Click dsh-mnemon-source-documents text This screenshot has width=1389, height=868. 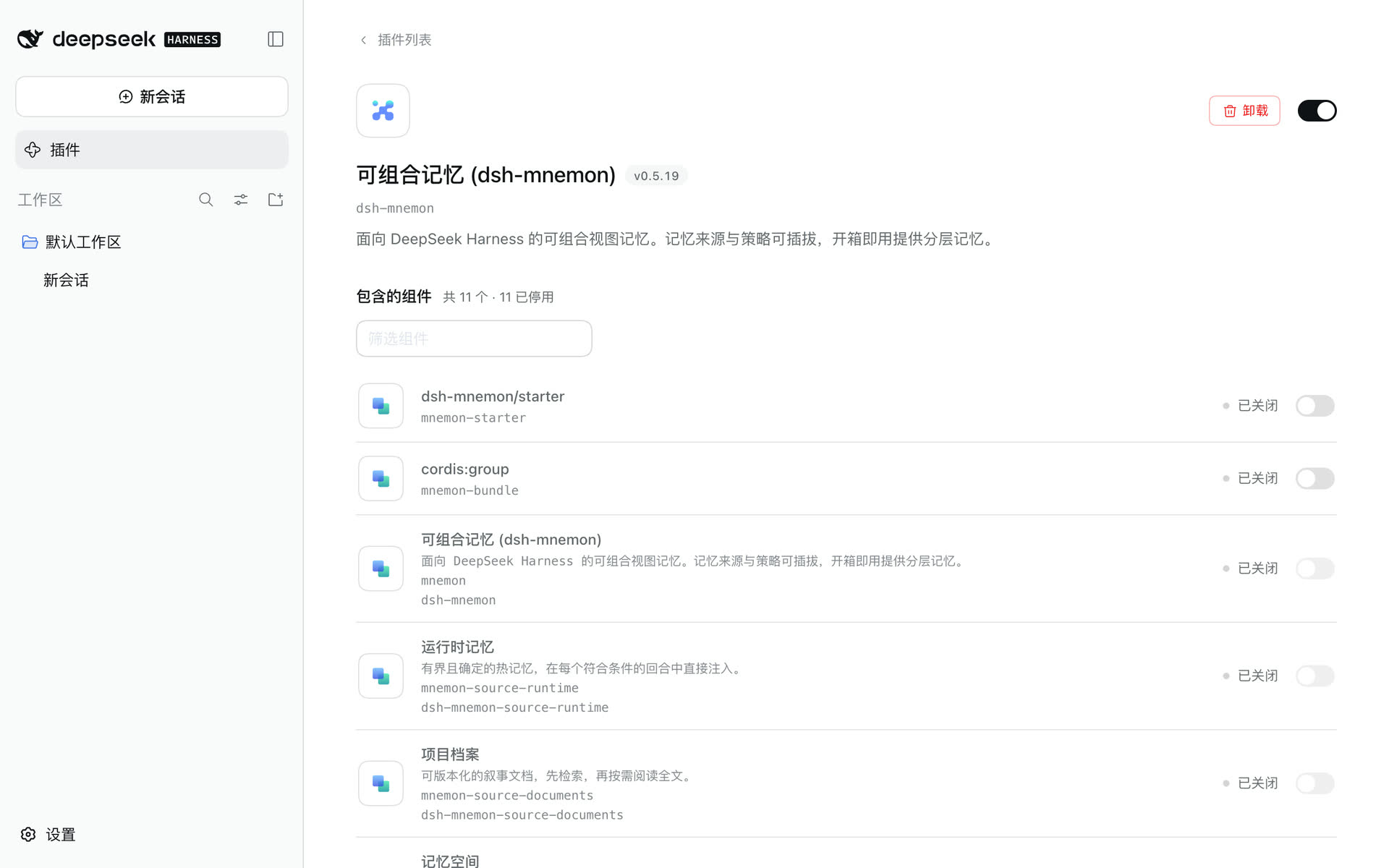click(522, 815)
